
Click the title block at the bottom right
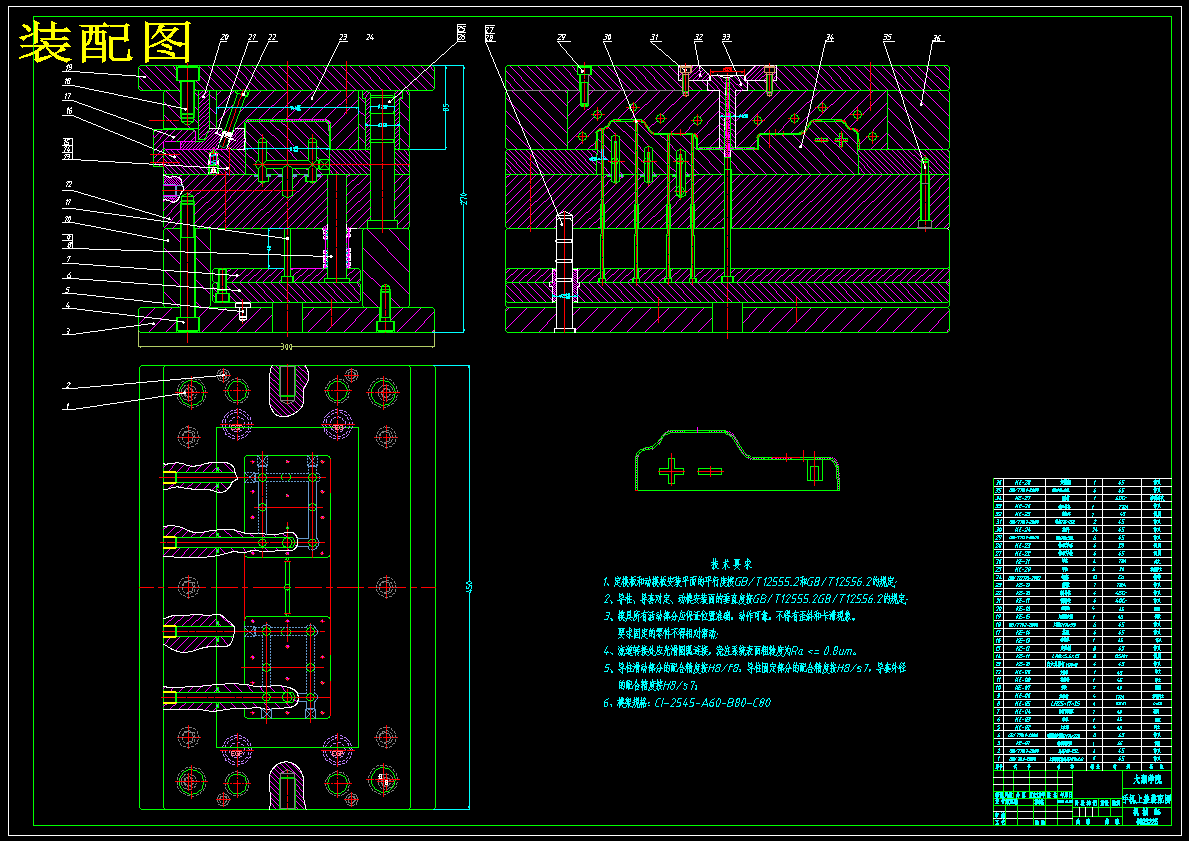click(1082, 799)
